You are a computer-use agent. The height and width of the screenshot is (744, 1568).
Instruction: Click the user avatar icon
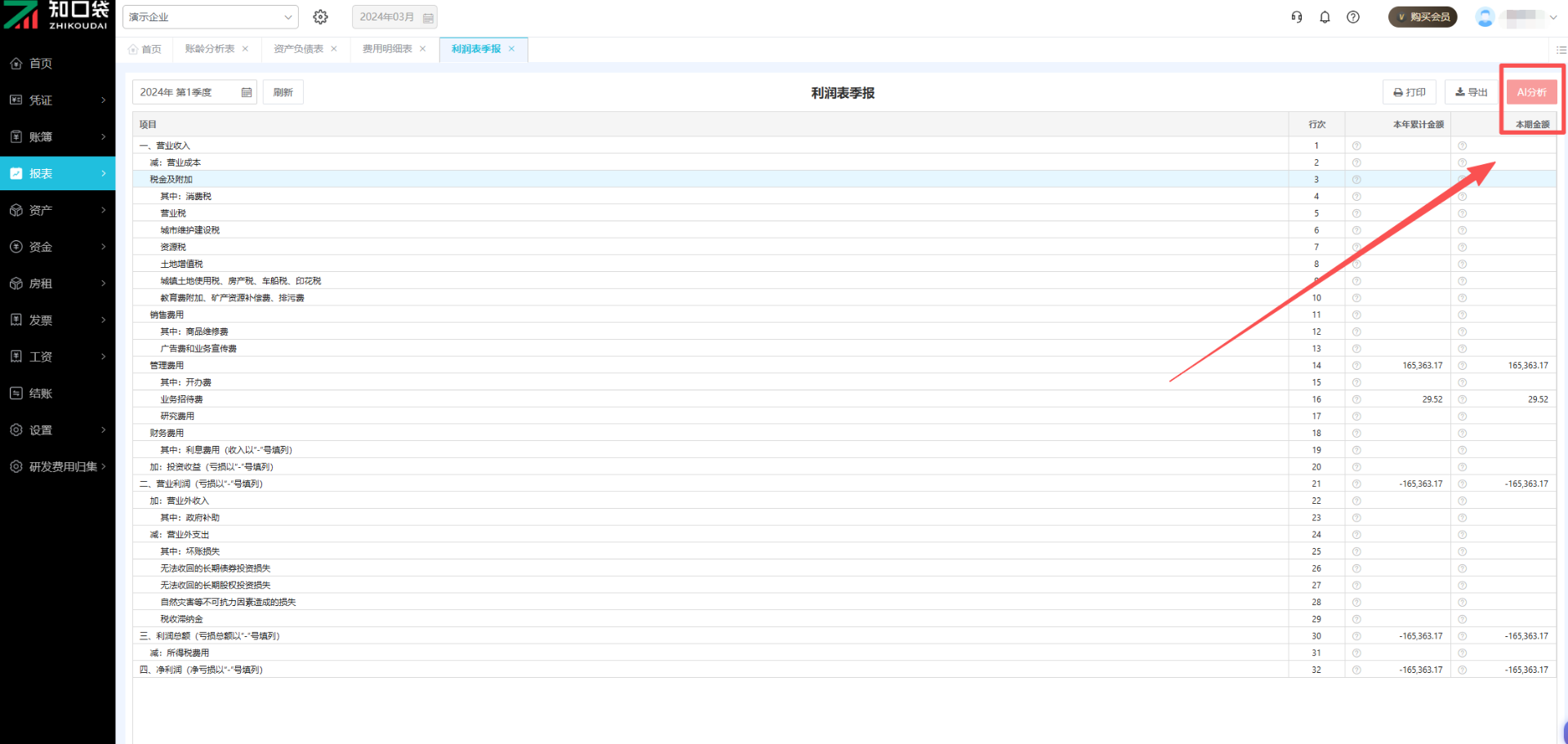[1485, 17]
